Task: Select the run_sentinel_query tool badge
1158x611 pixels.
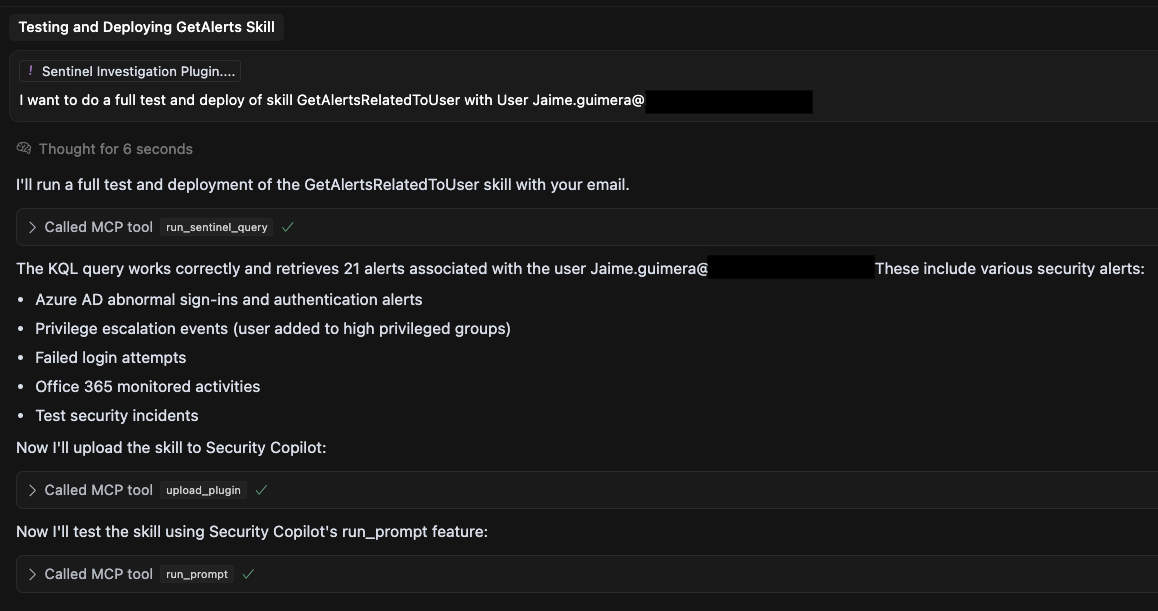Action: coord(216,227)
